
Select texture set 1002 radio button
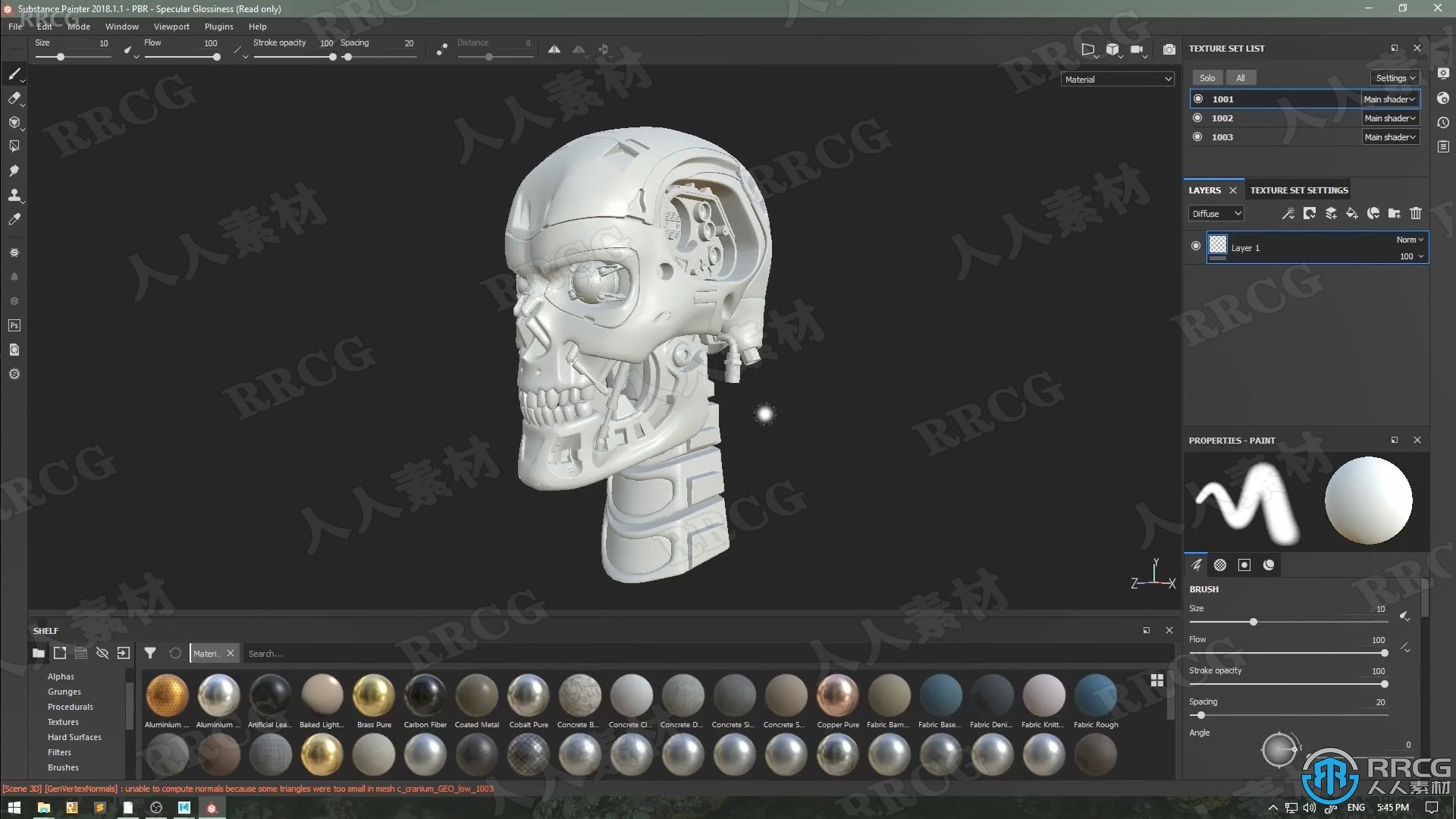point(1198,118)
